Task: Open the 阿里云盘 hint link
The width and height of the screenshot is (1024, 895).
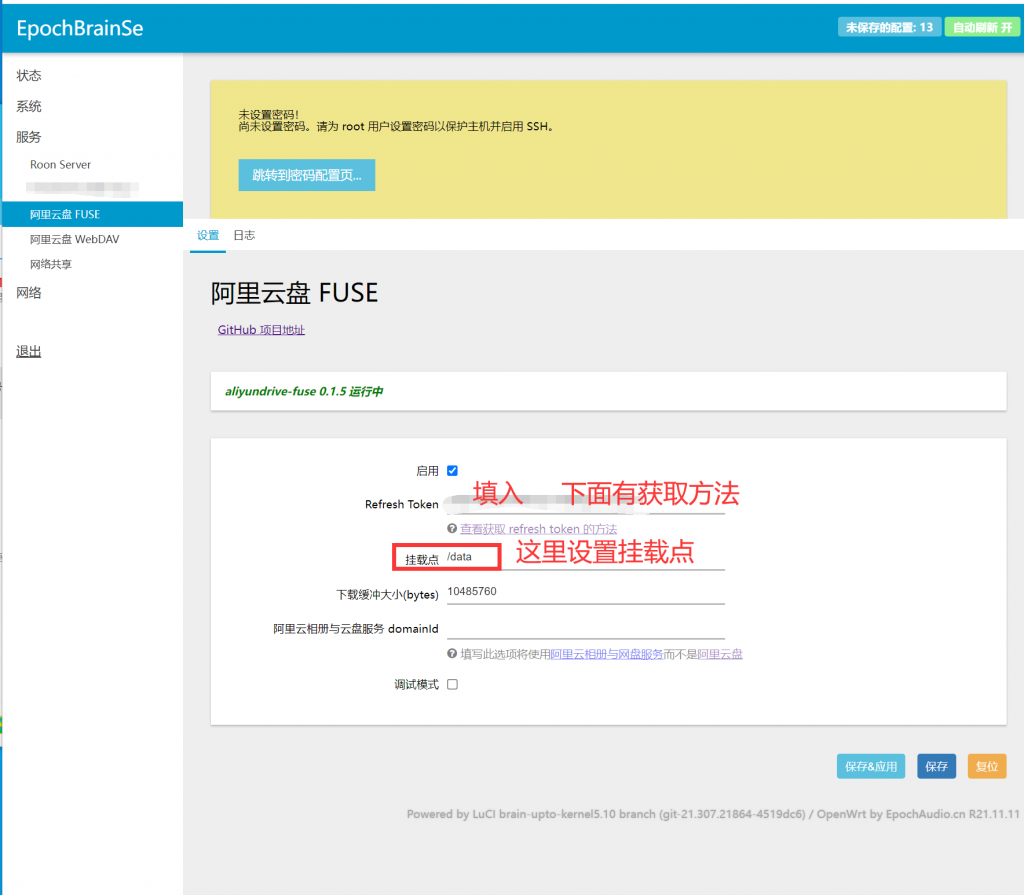Action: tap(720, 654)
